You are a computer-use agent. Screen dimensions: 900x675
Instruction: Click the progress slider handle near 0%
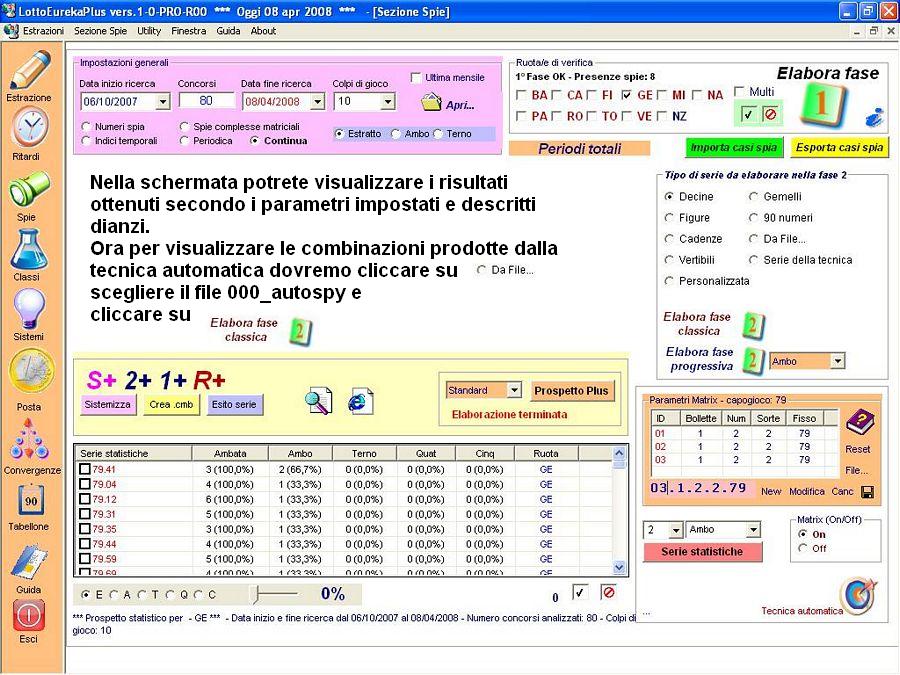tap(256, 594)
